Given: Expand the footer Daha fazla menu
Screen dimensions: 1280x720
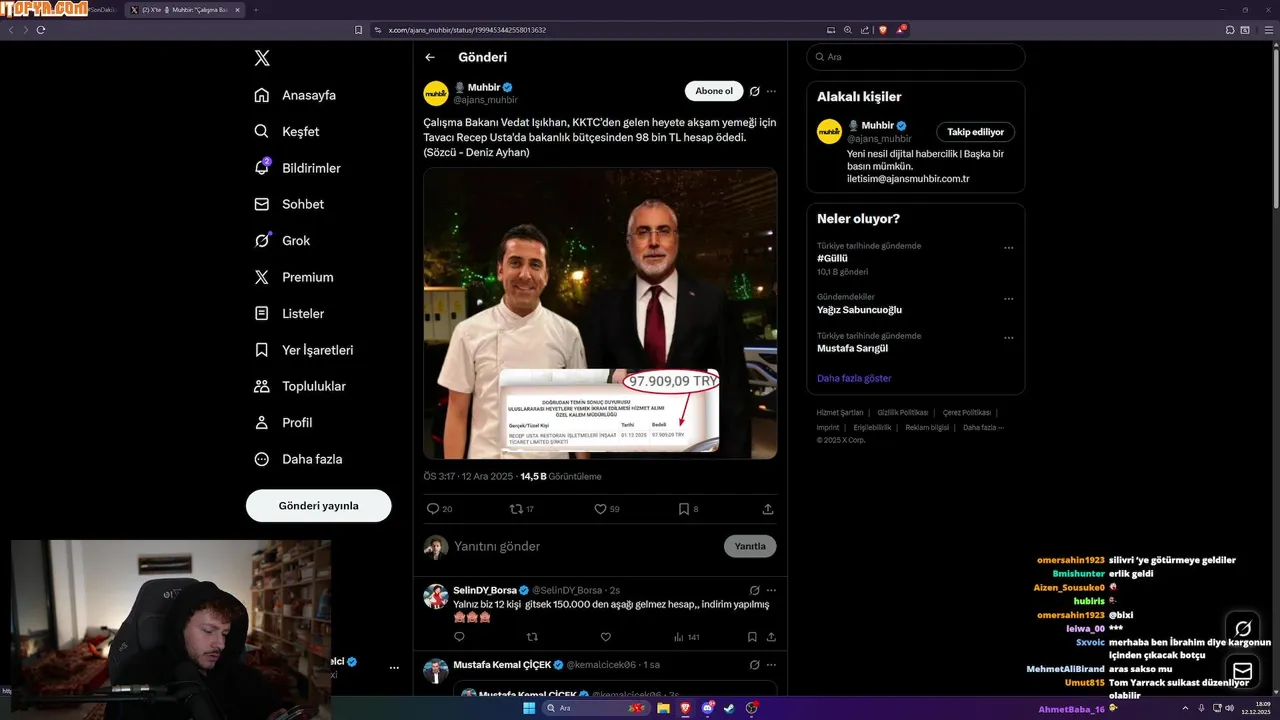Looking at the screenshot, I should click(983, 427).
